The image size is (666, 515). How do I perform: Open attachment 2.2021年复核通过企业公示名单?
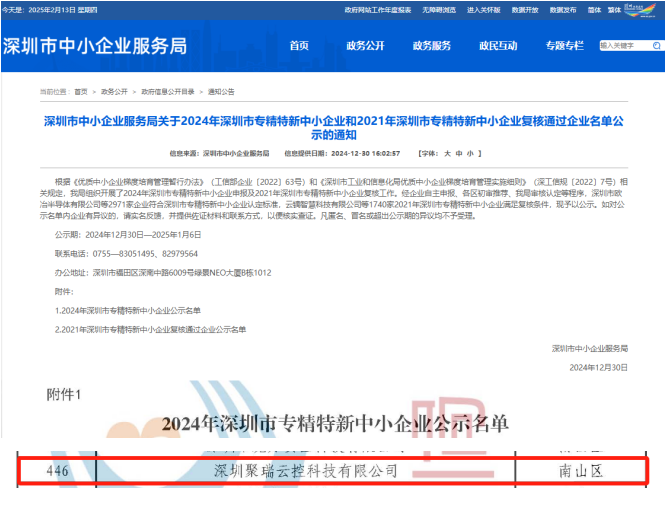tap(150, 329)
